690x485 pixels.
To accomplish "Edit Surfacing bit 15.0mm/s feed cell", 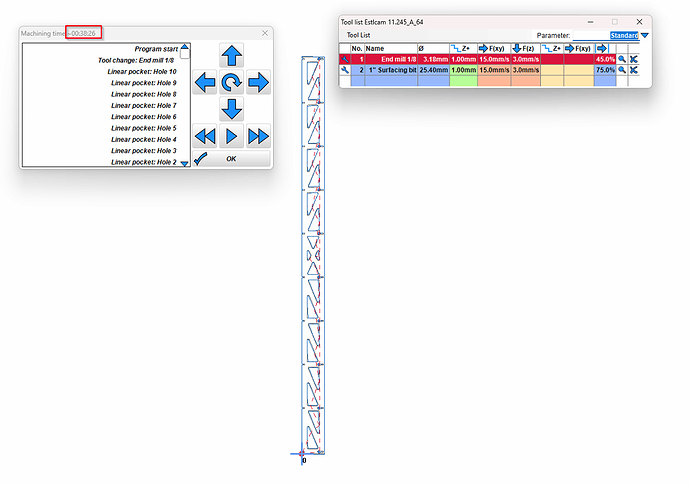I will click(x=494, y=70).
